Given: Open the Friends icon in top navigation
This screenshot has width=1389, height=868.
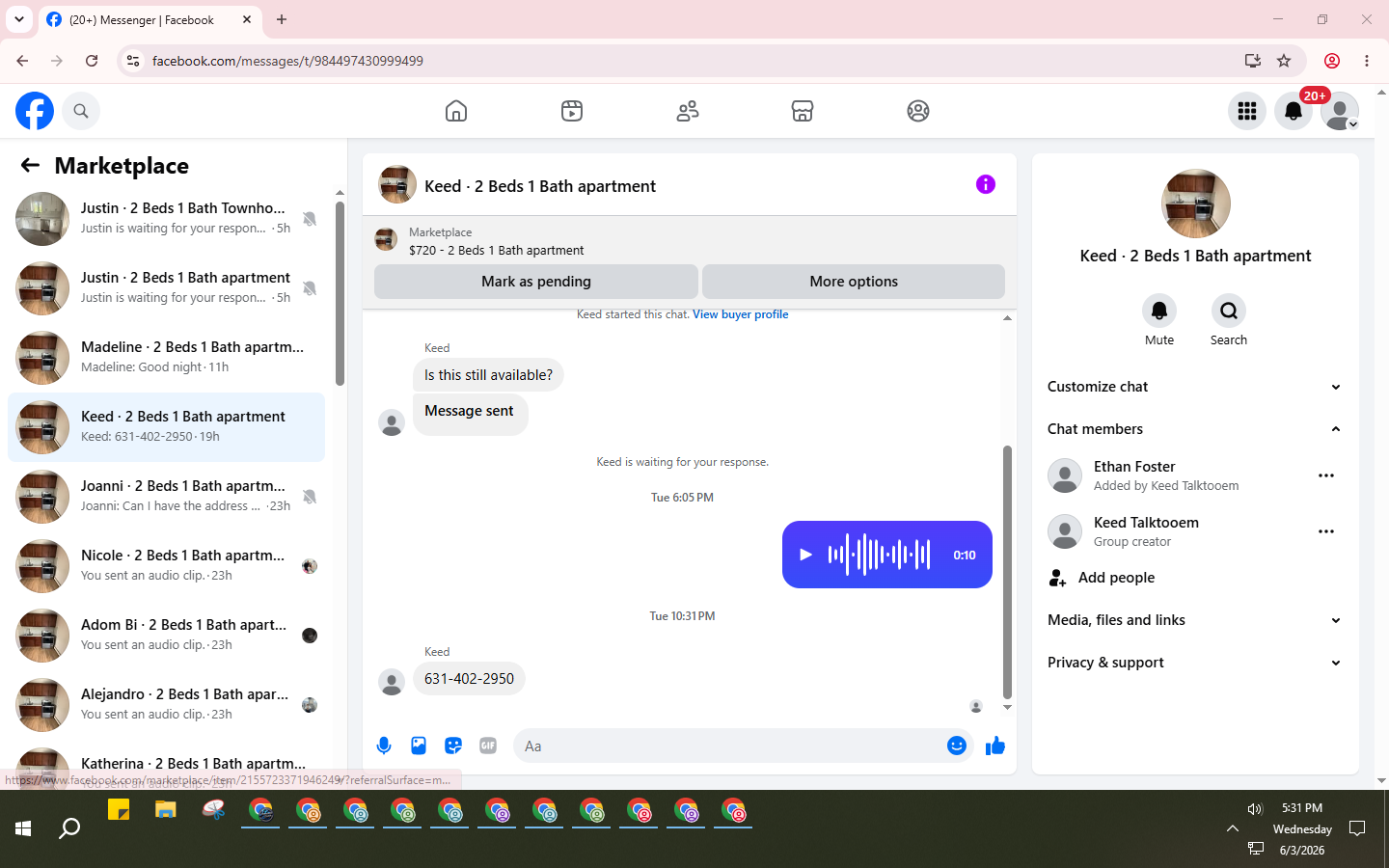Looking at the screenshot, I should pyautogui.click(x=688, y=111).
